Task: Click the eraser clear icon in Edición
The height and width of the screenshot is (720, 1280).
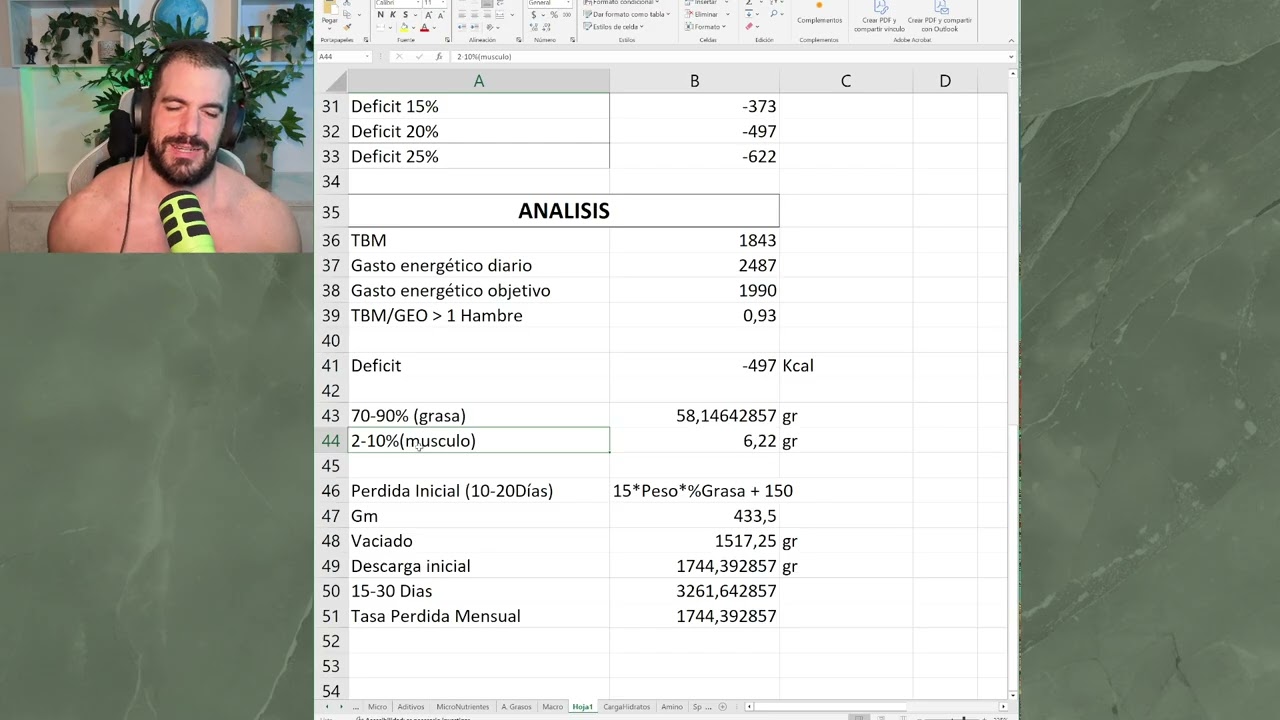Action: click(x=749, y=27)
